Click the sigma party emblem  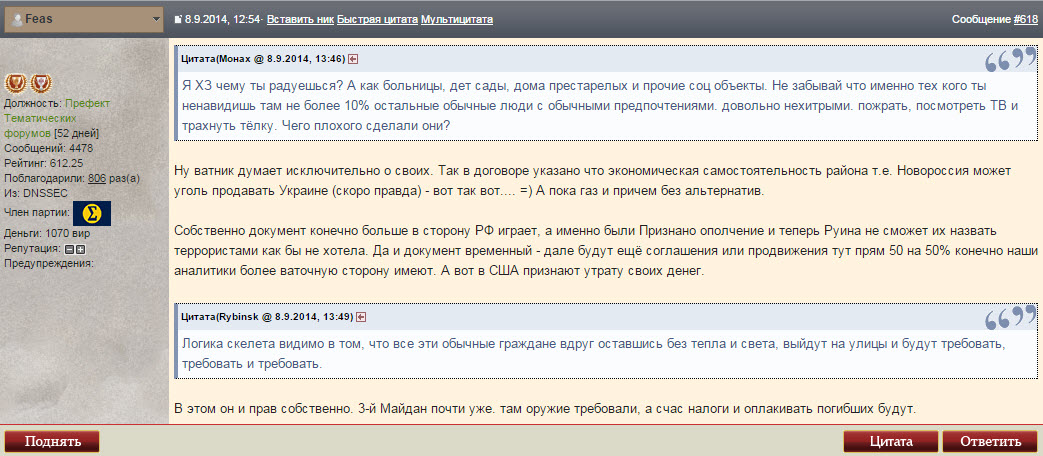92,213
